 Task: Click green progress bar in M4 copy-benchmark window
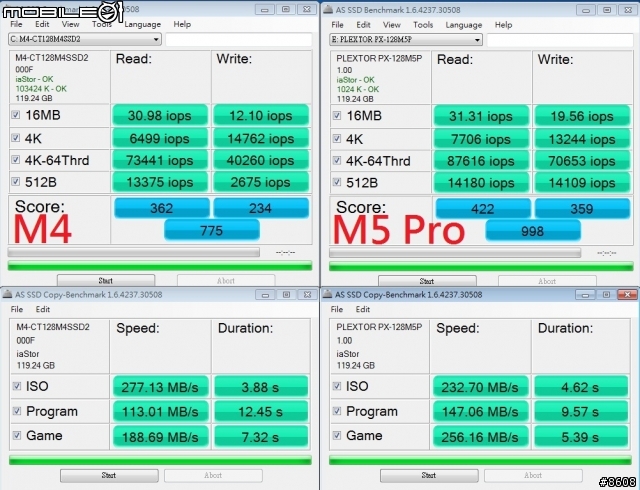point(160,460)
